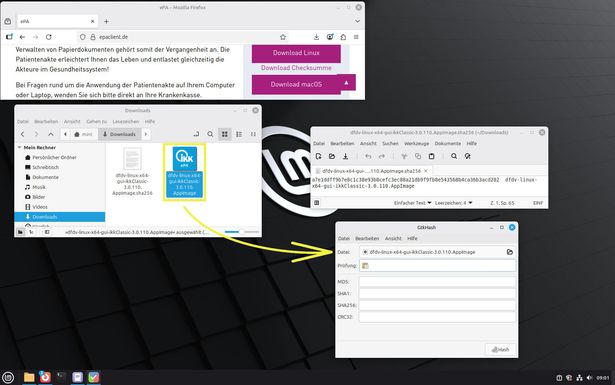Open the Leerzeichen: 4 tab width dropdown
The width and height of the screenshot is (615, 385).
[454, 203]
